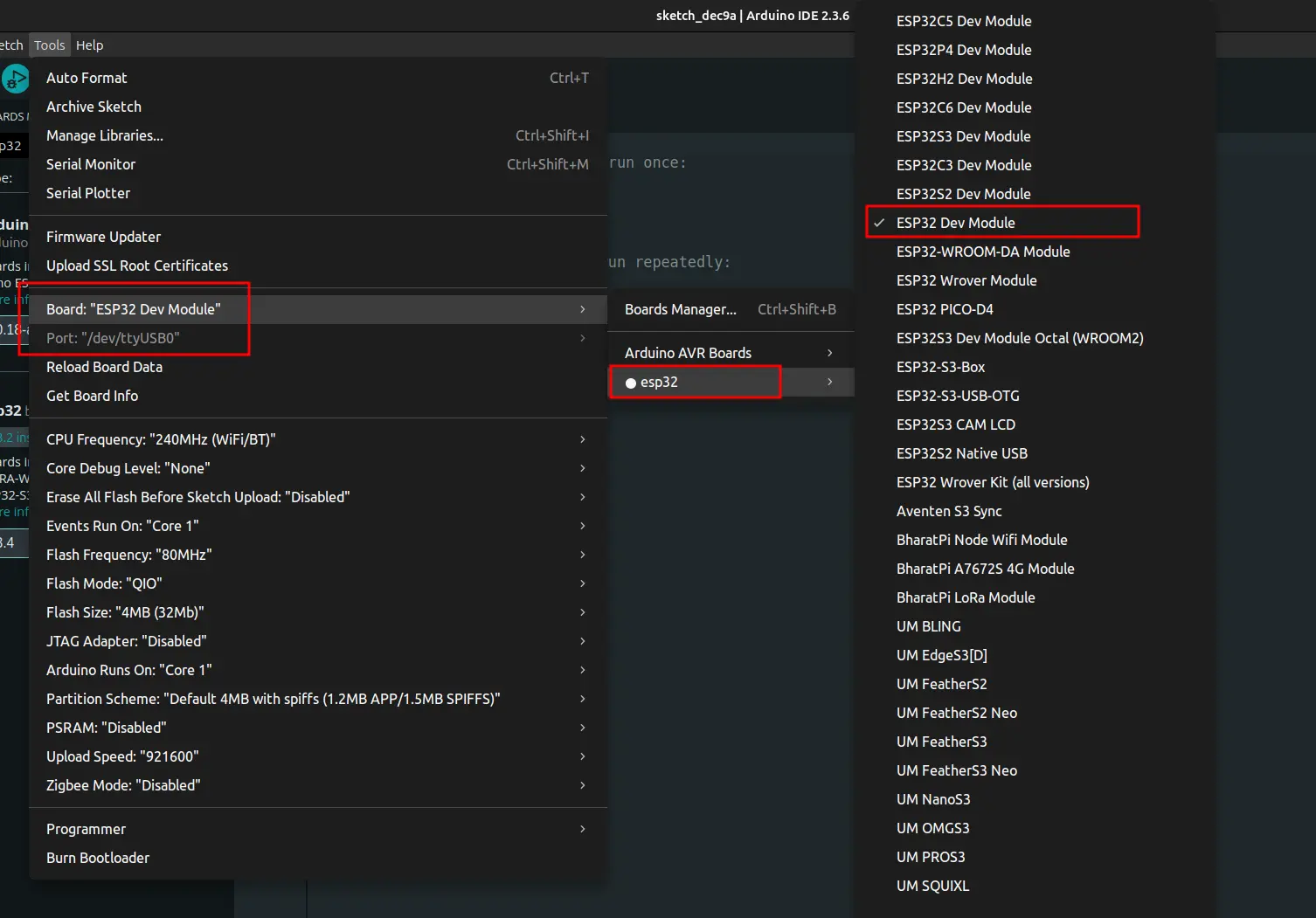Expand the selected esp32 platform submenu
Viewport: 1316px width, 918px height.
pos(731,382)
